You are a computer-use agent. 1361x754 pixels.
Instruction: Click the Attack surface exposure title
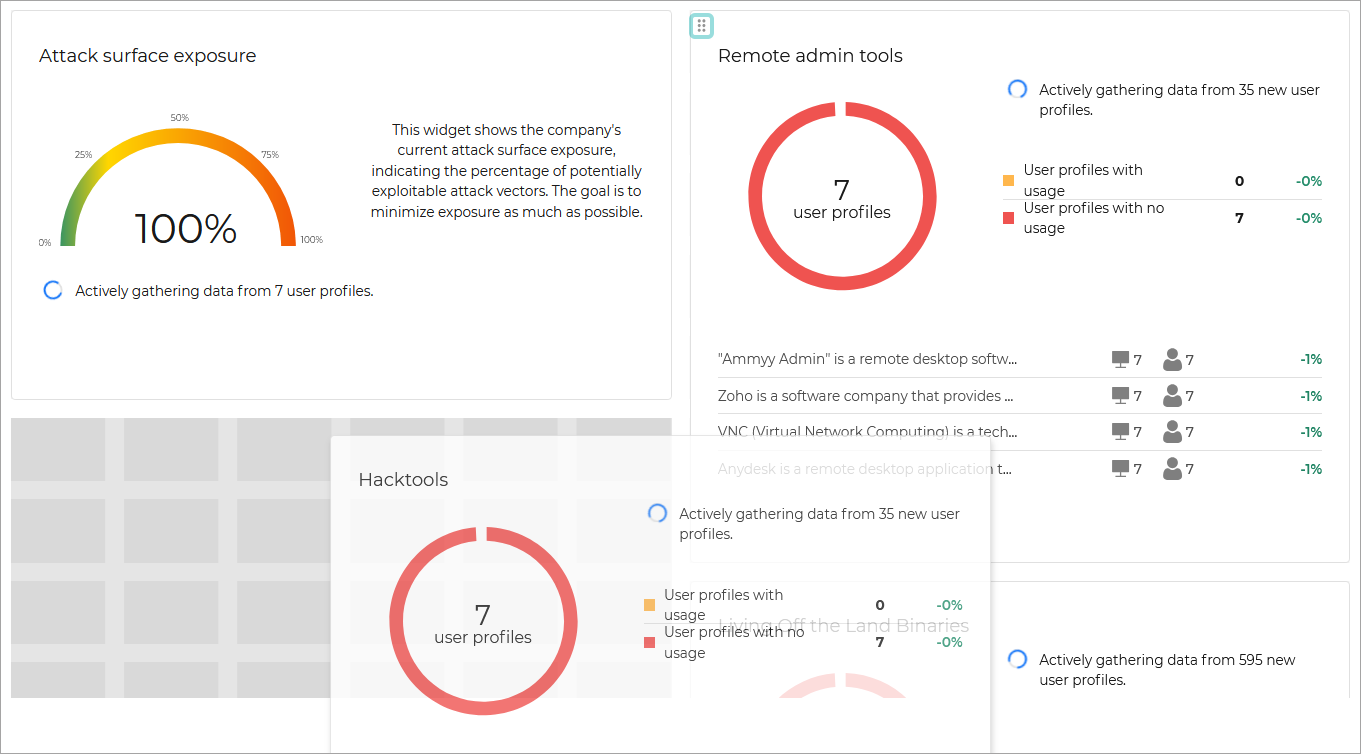pos(148,56)
